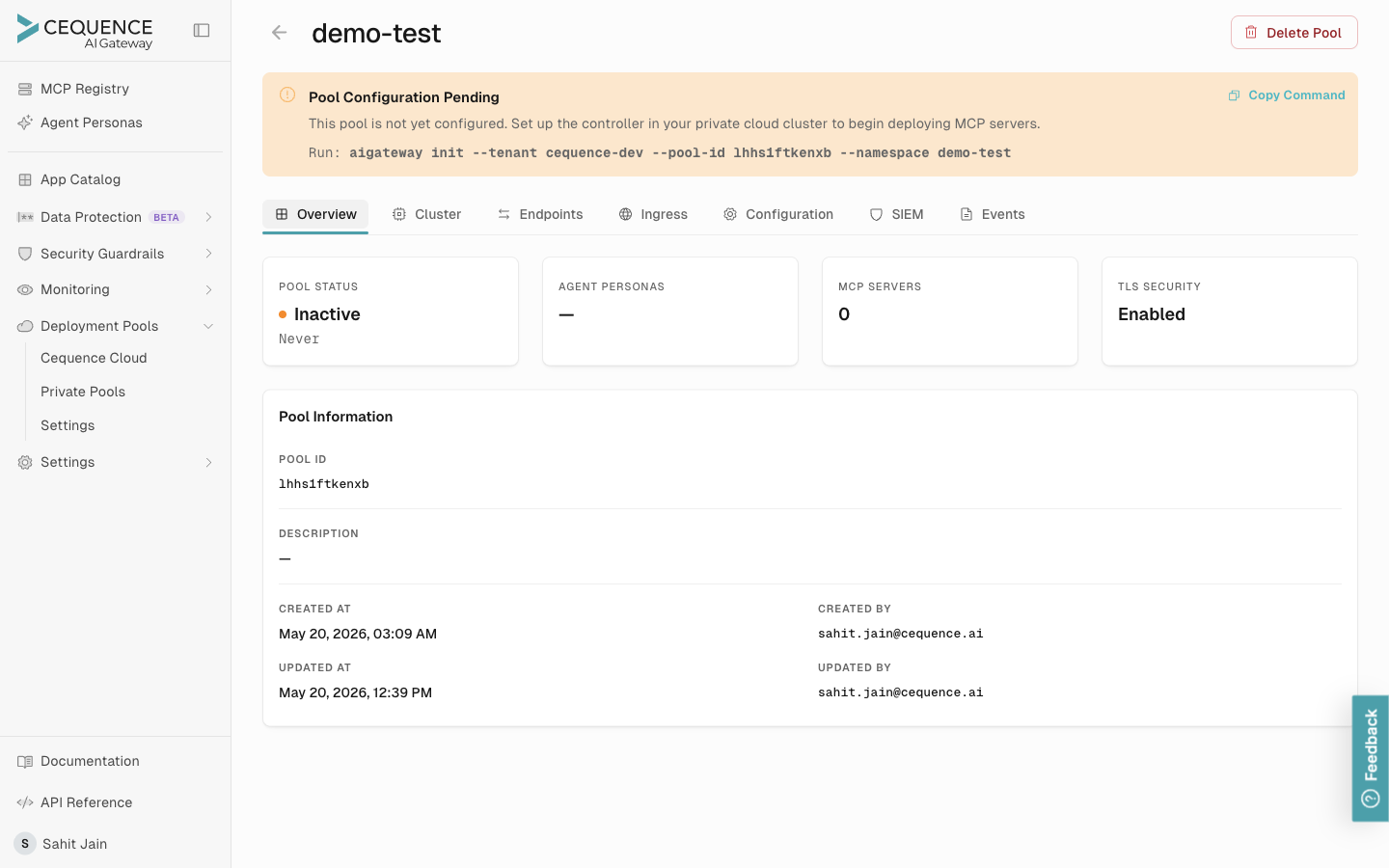Click the BETA badge next to Data Protection

coord(167,218)
